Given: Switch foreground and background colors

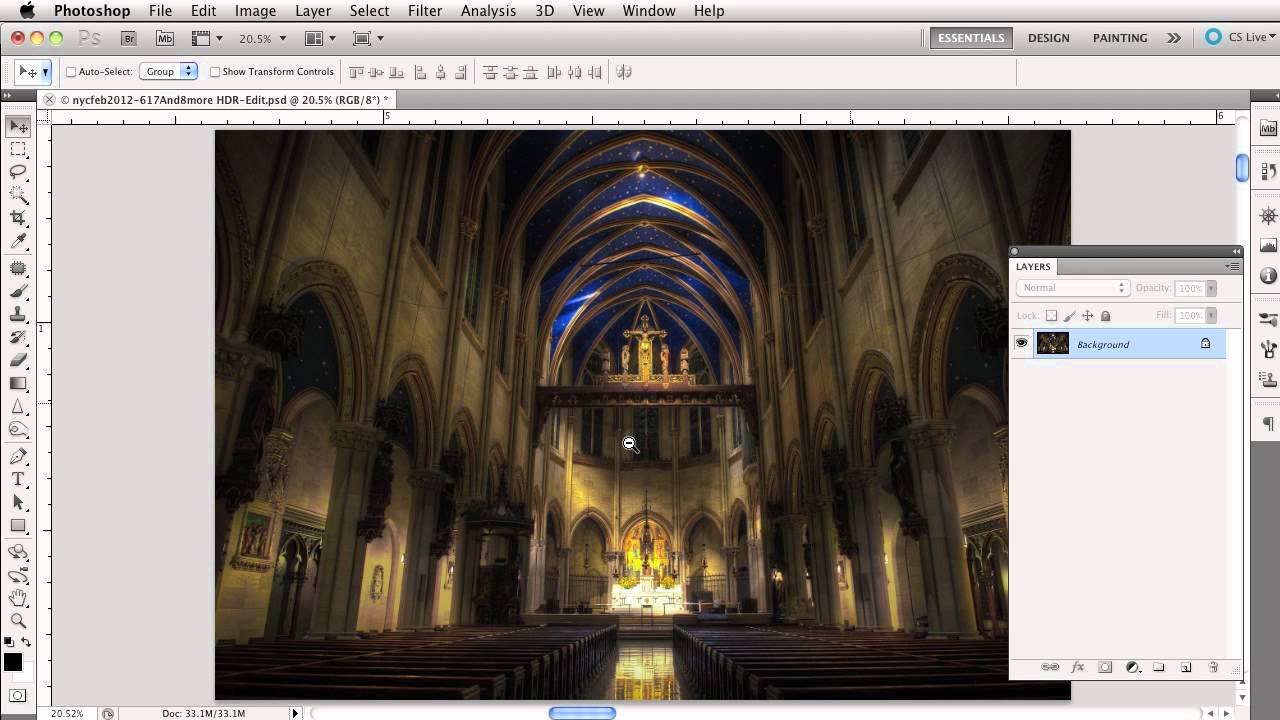Looking at the screenshot, I should (x=26, y=642).
